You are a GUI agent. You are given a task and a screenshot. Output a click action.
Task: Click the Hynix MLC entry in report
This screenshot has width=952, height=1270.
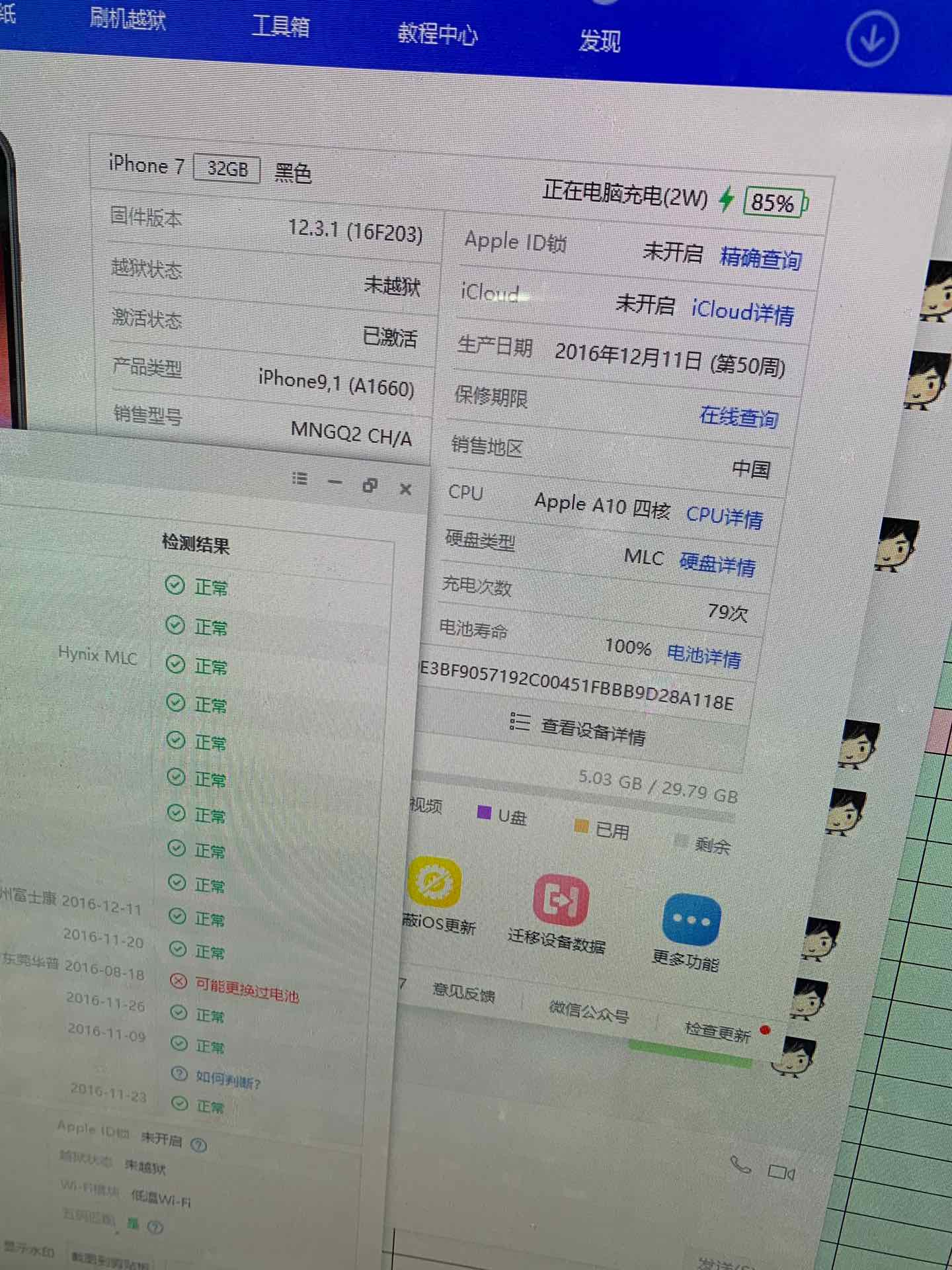97,656
